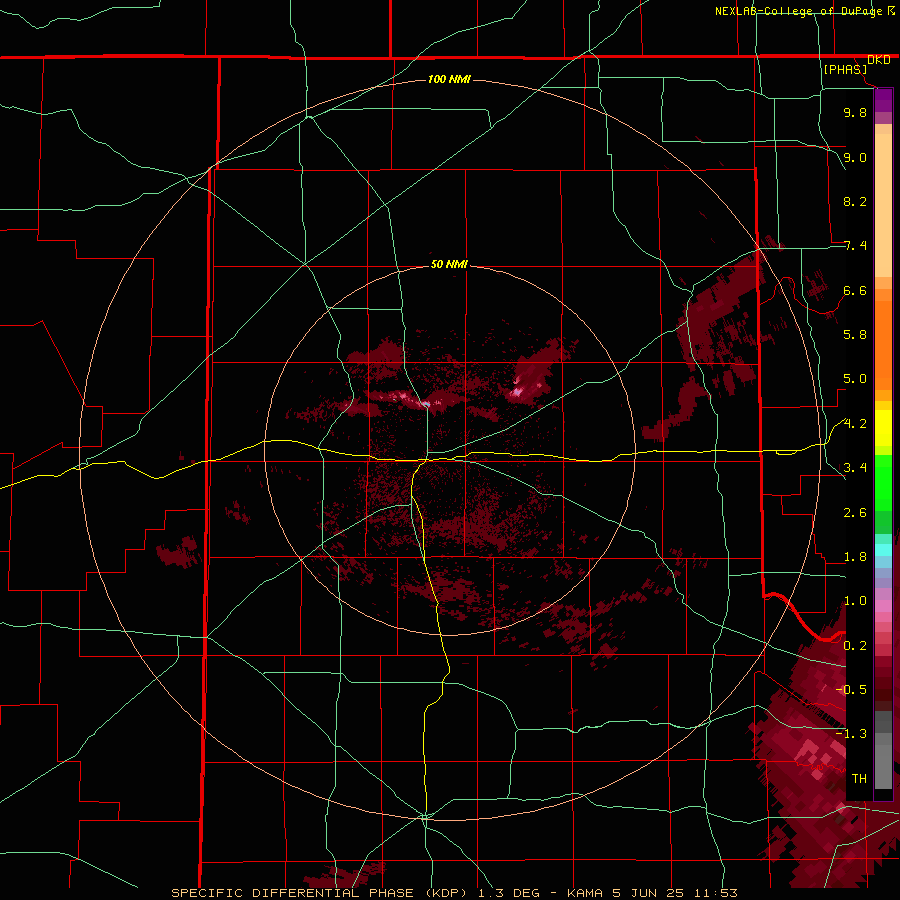900x900 pixels.
Task: Select the 9.8 value on the color scale
Action: pos(855,112)
